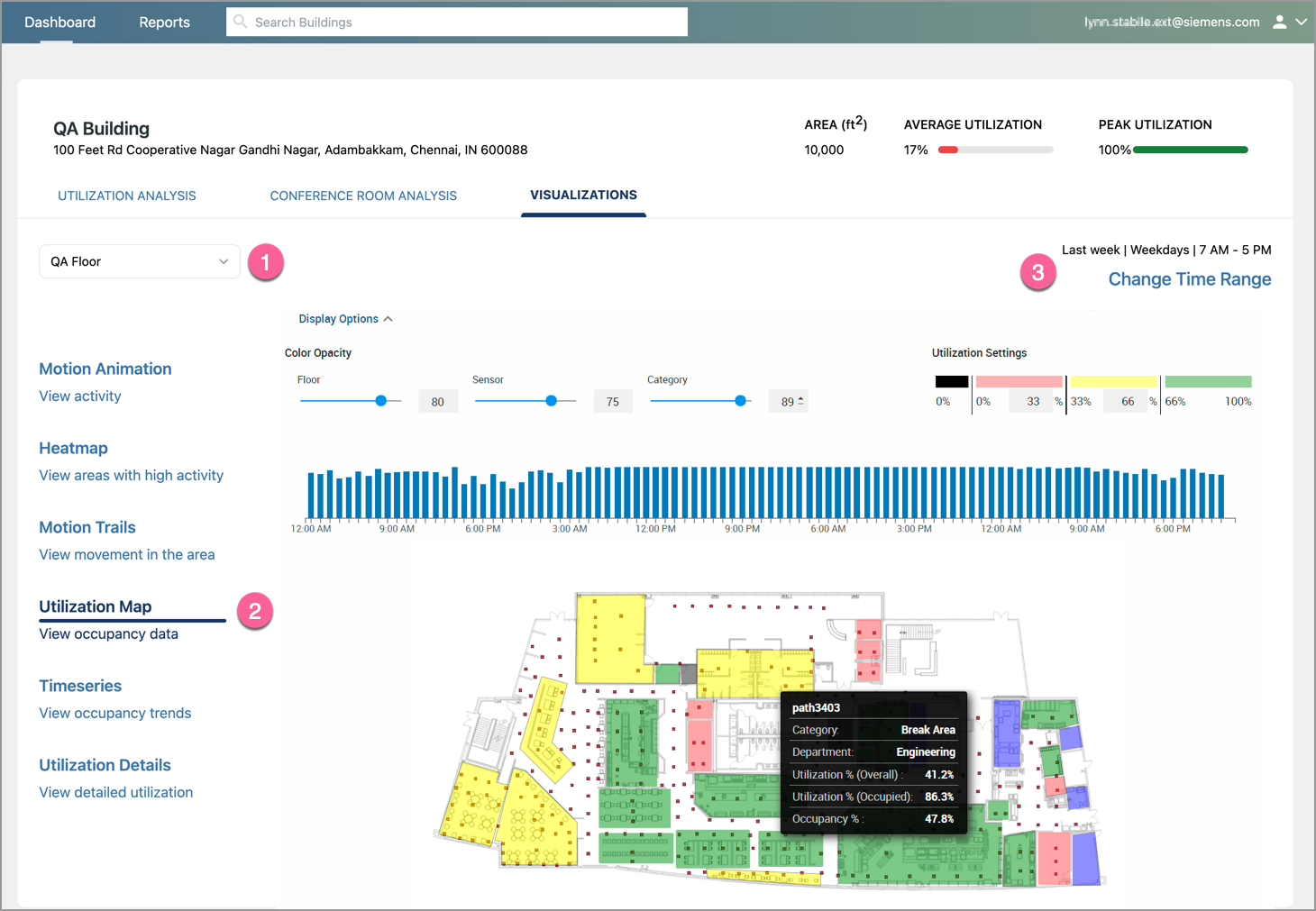This screenshot has height=911, width=1316.
Task: Select the yellow utilization color swatch
Action: [x=1115, y=380]
